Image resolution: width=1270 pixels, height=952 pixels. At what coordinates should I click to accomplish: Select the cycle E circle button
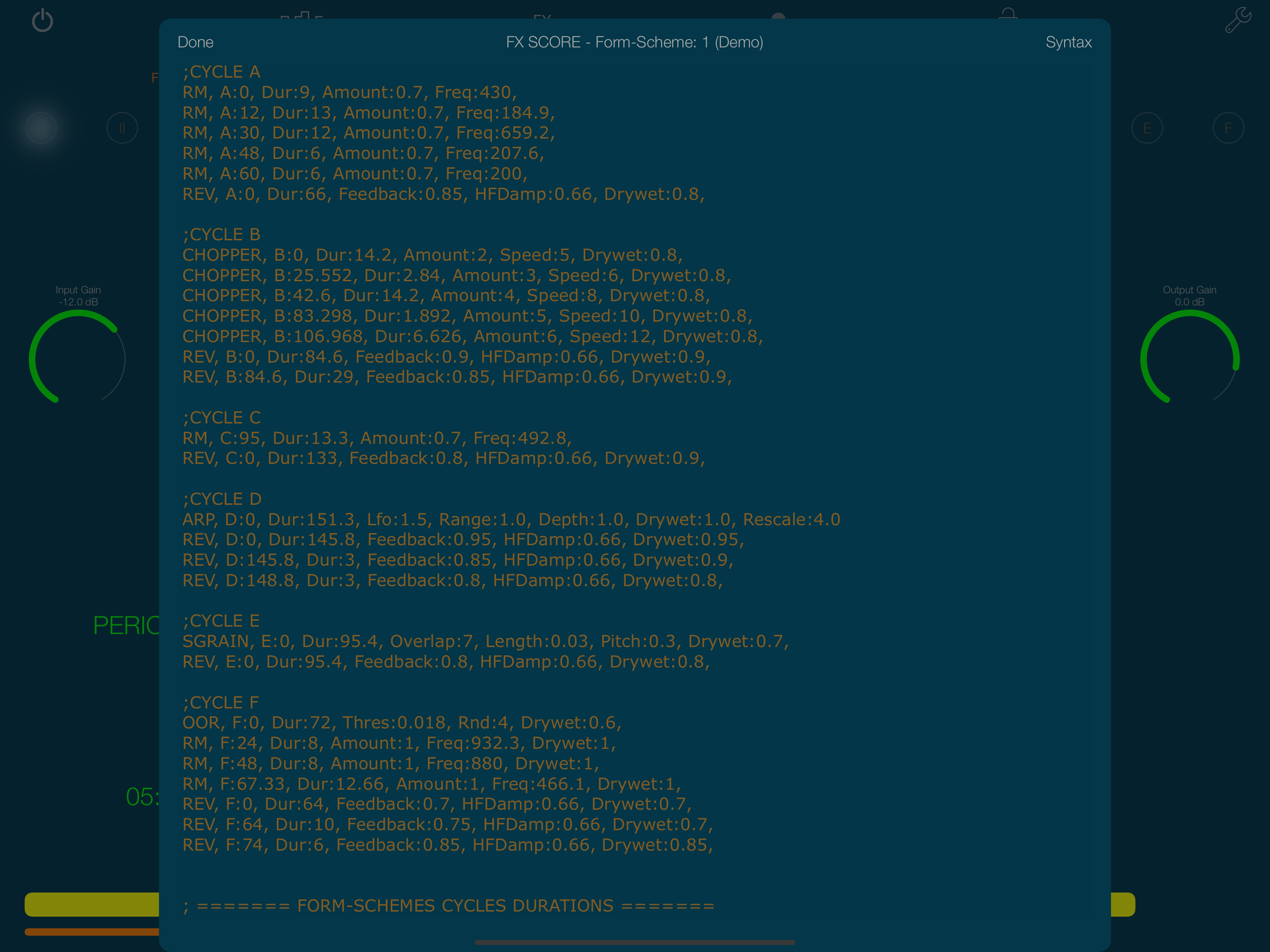click(x=1146, y=127)
